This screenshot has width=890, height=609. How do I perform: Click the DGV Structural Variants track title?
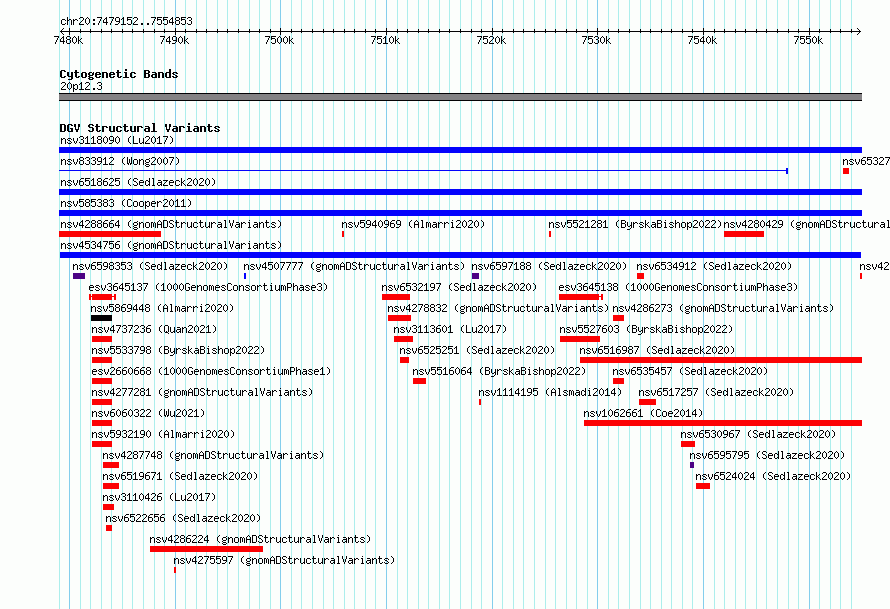[x=140, y=128]
